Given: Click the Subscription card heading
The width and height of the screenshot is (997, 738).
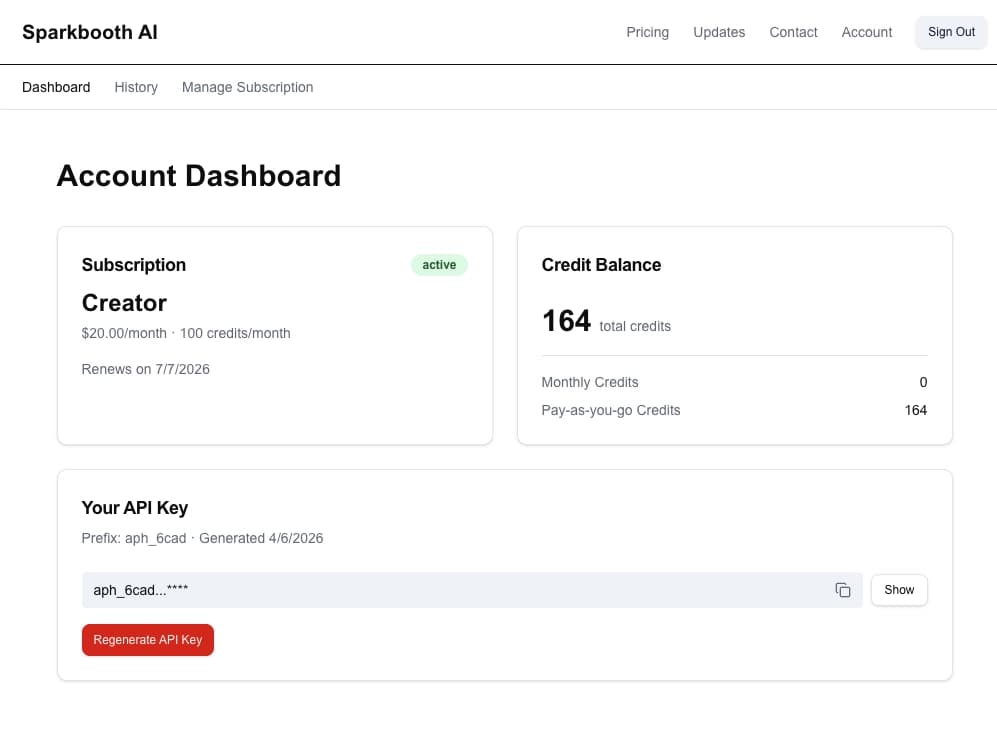Looking at the screenshot, I should tap(134, 264).
